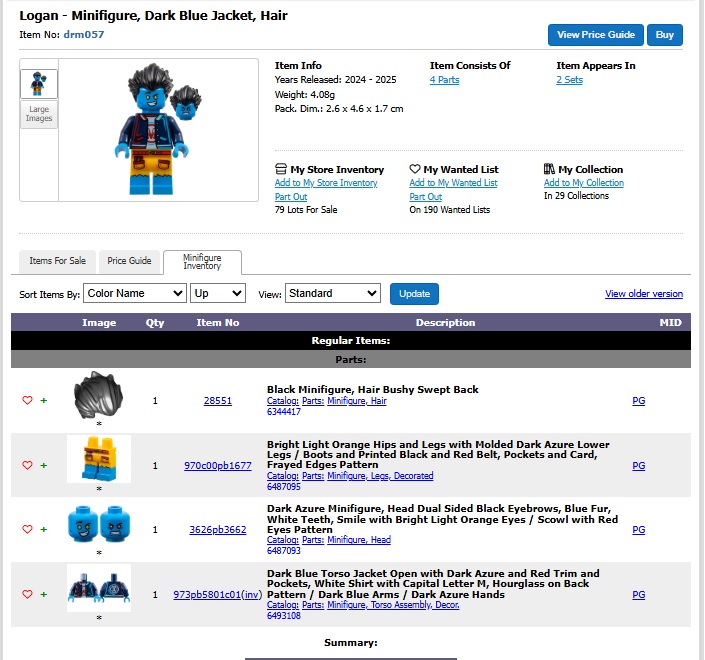705x660 pixels.
Task: Click Add to My Wanted List
Action: [x=453, y=183]
